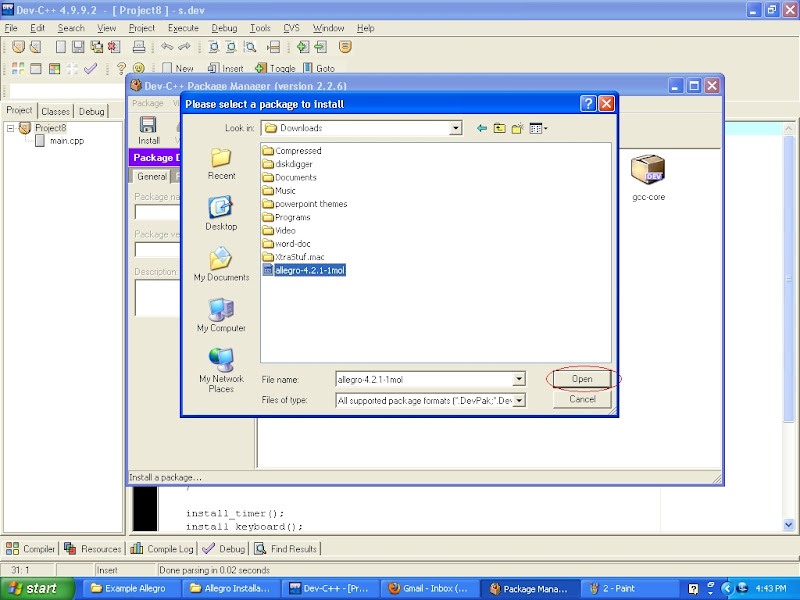
Task: Click the open file toolbar icon
Action: 35,47
